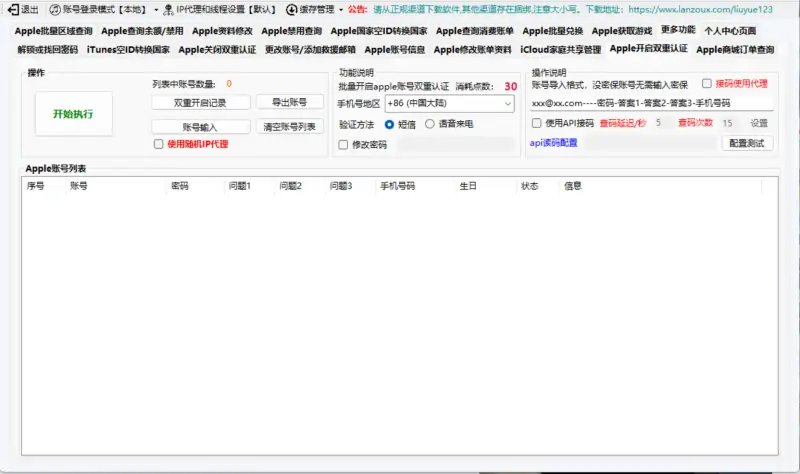Open the lanzoux download link
Viewport: 800px width, 474px height.
[701, 10]
